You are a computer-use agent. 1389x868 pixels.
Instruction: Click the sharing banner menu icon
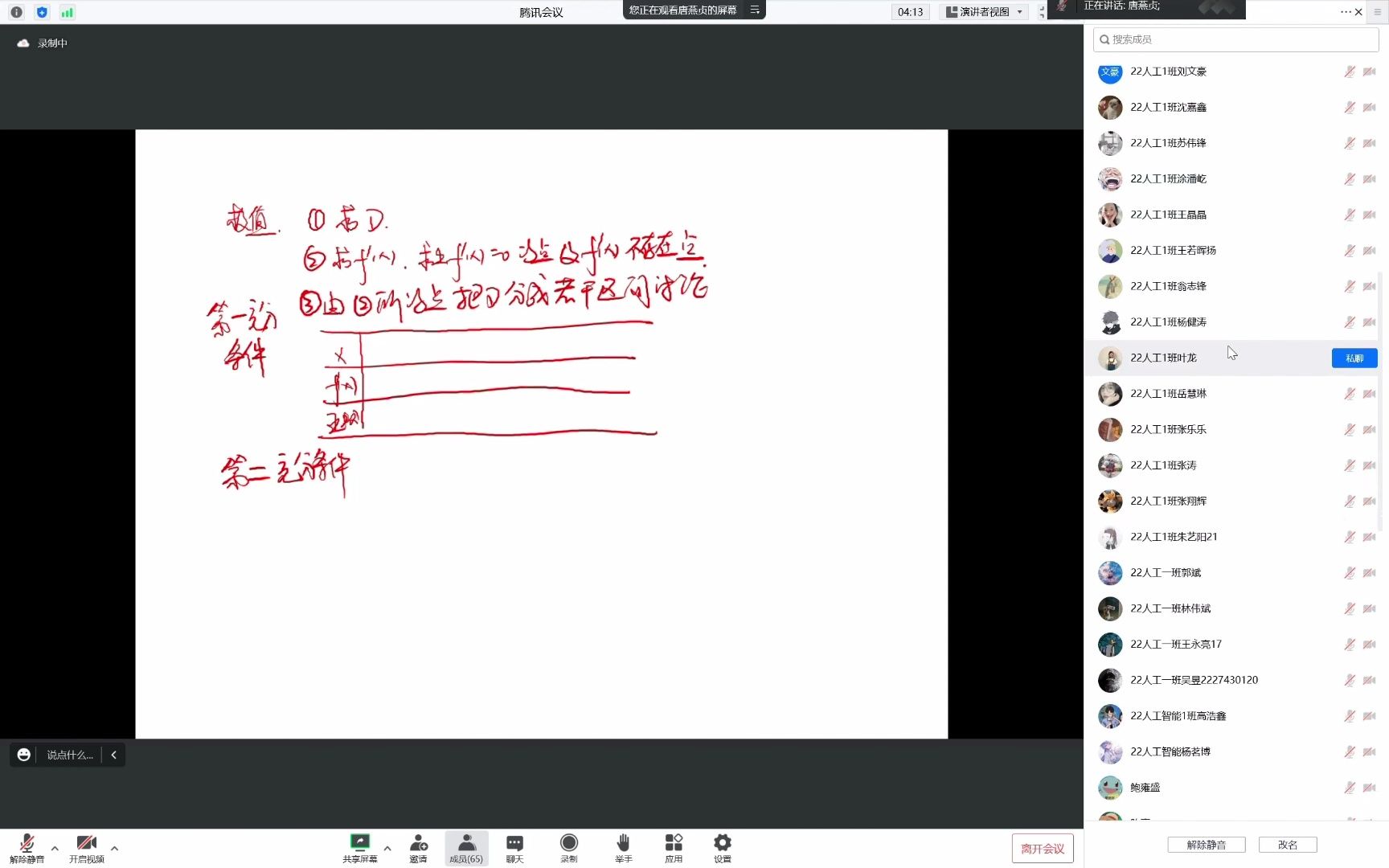[x=755, y=10]
